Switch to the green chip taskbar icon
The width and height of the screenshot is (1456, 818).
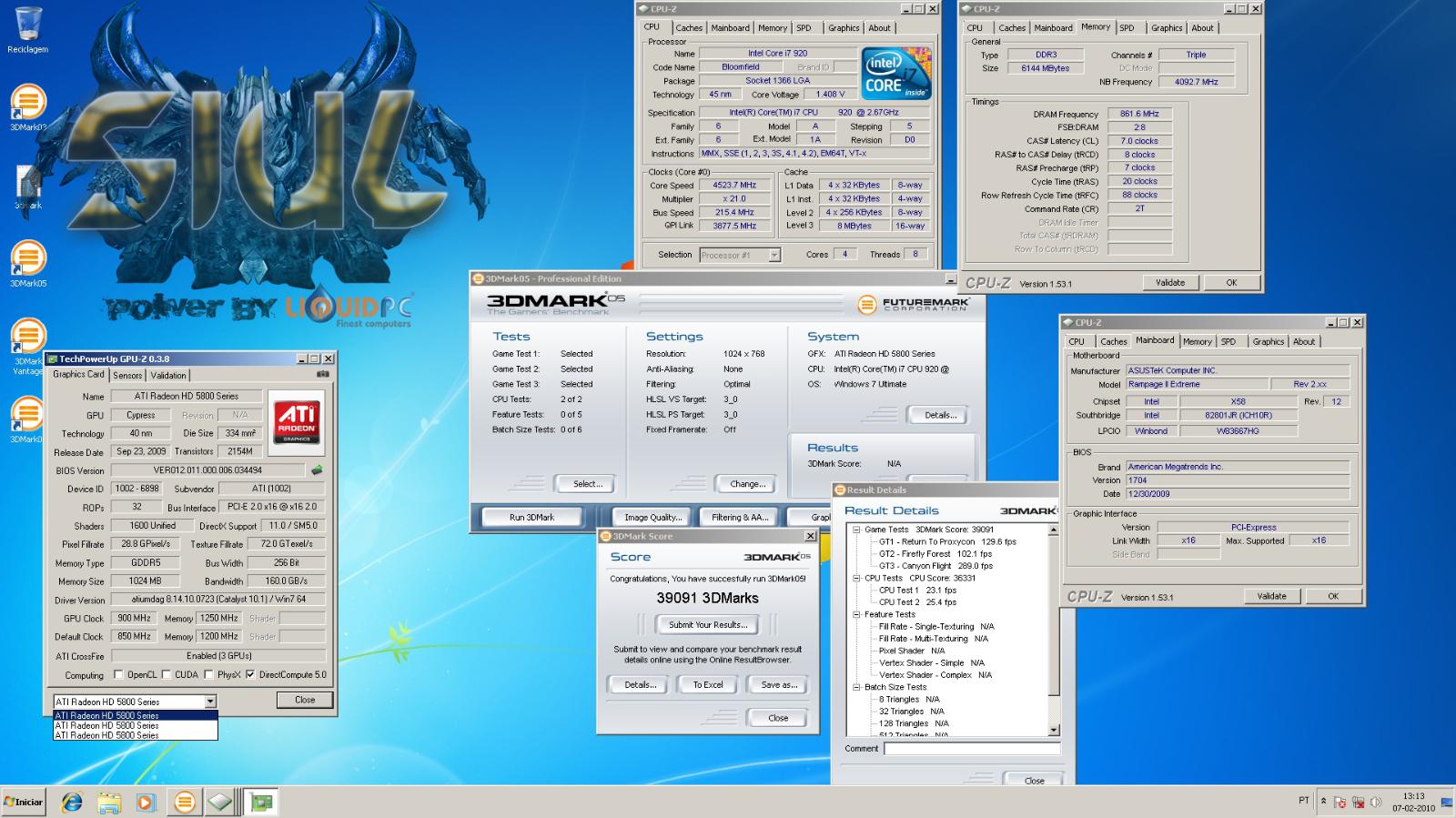[261, 802]
